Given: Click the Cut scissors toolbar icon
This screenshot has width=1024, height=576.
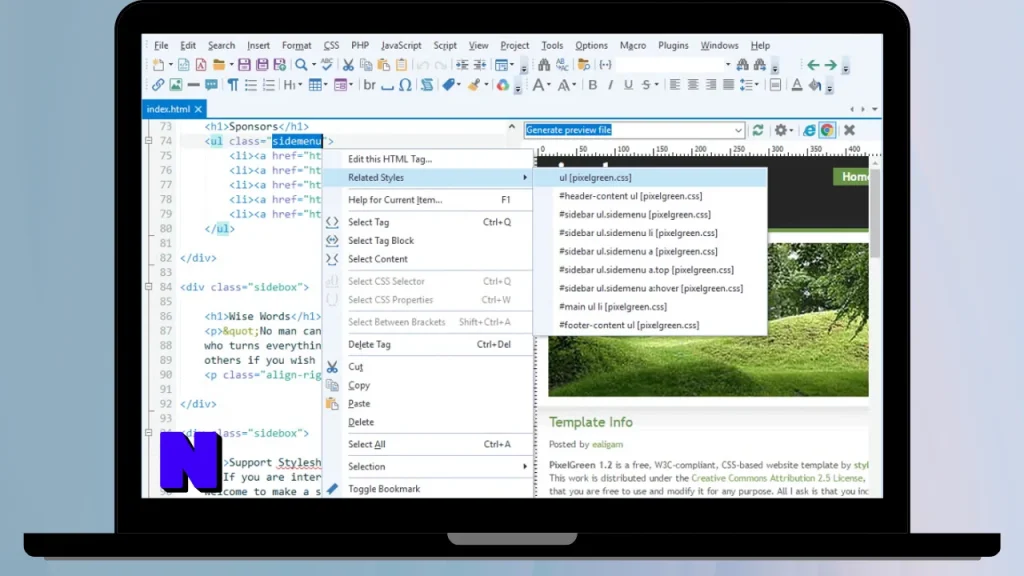Looking at the screenshot, I should tap(348, 65).
